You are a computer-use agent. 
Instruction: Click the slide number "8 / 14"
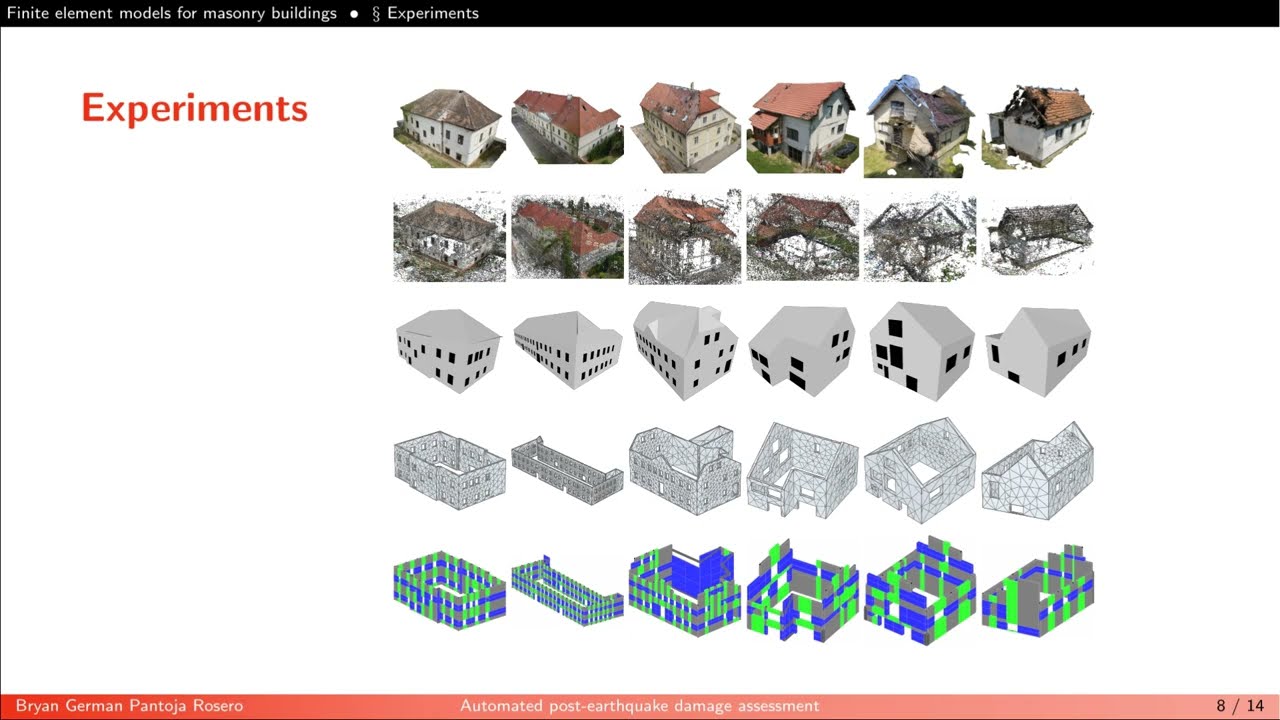coord(1240,706)
